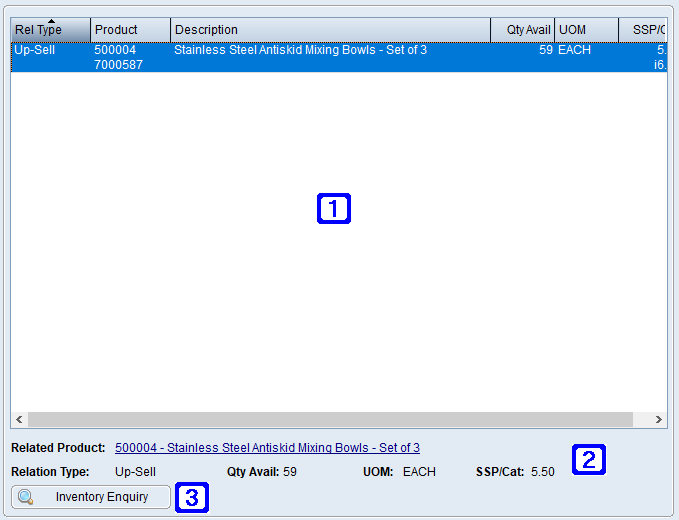Image resolution: width=679 pixels, height=520 pixels.
Task: Click the Qty Avail value 59 below the grid
Action: (290, 472)
